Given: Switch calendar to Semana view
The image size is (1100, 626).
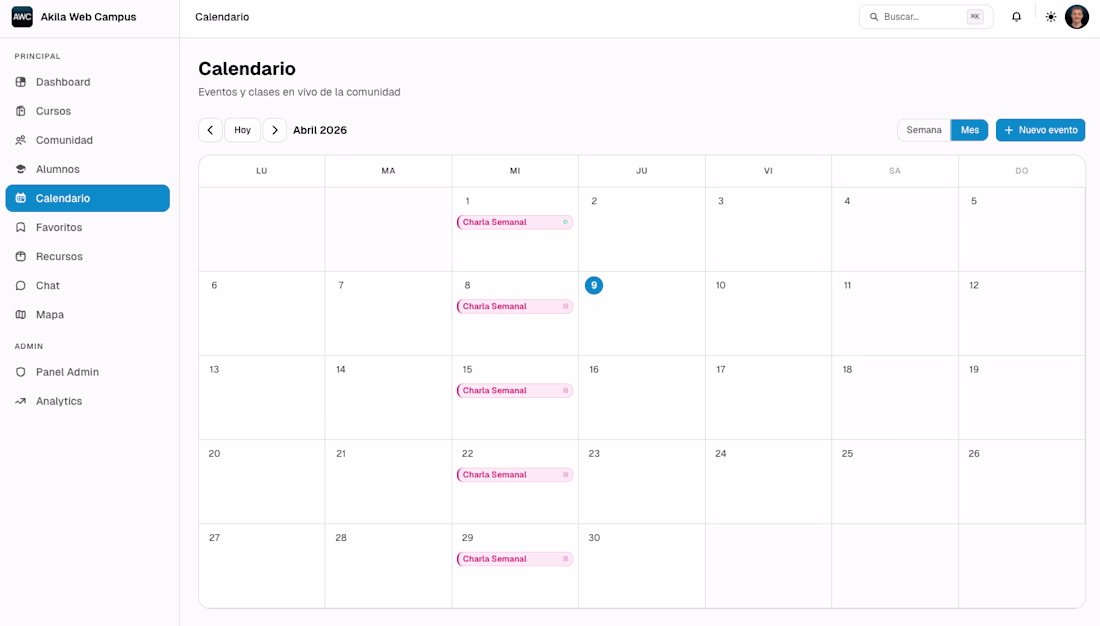Looking at the screenshot, I should (x=924, y=130).
